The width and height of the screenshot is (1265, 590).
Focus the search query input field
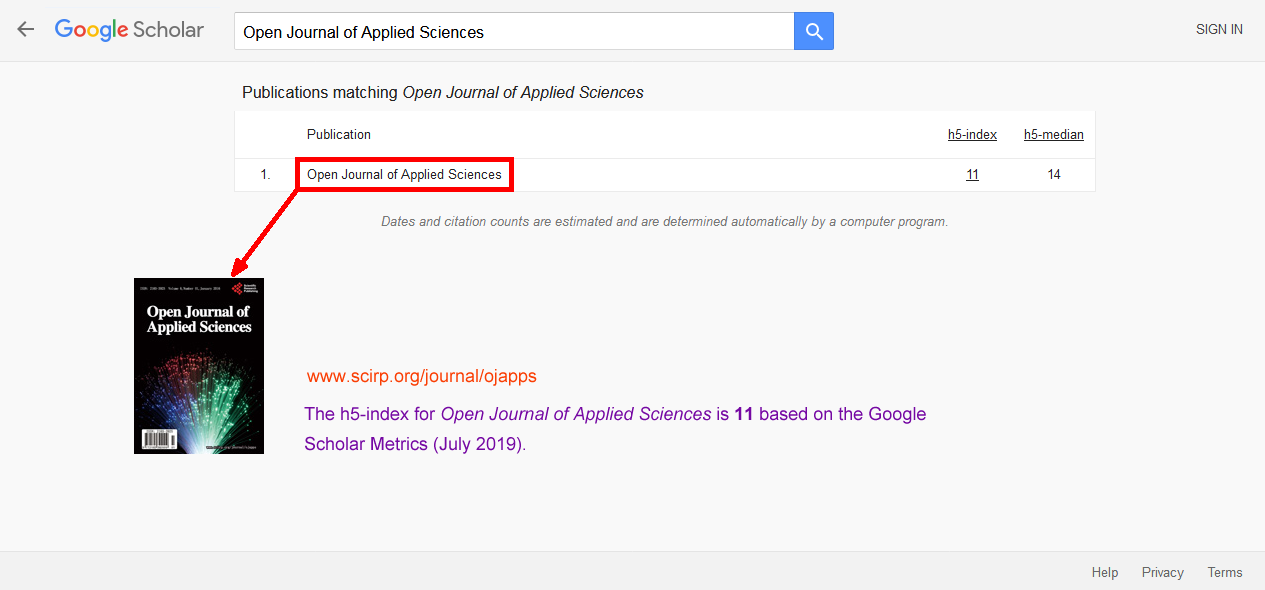tap(514, 32)
